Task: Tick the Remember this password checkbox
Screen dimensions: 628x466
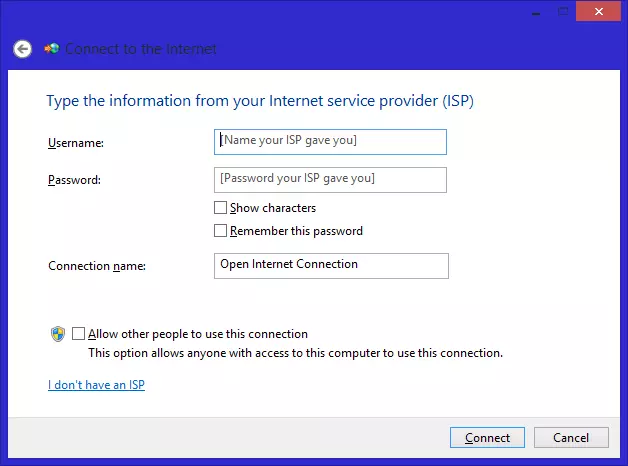Action: tap(220, 231)
